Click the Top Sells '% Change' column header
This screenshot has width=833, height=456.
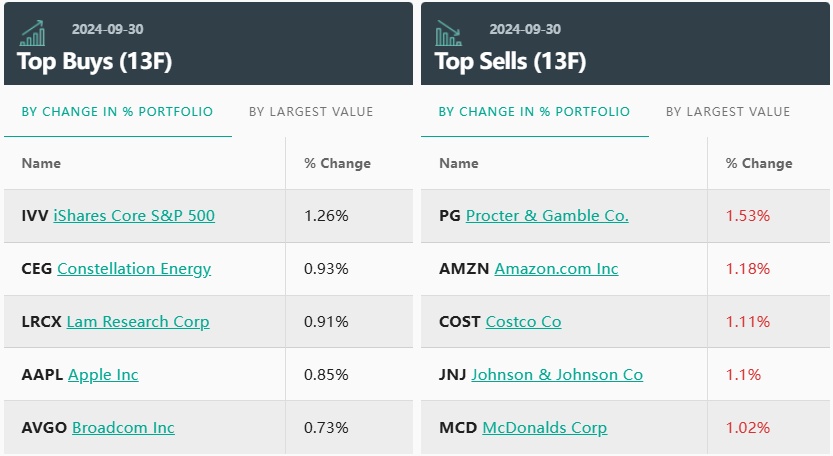759,163
